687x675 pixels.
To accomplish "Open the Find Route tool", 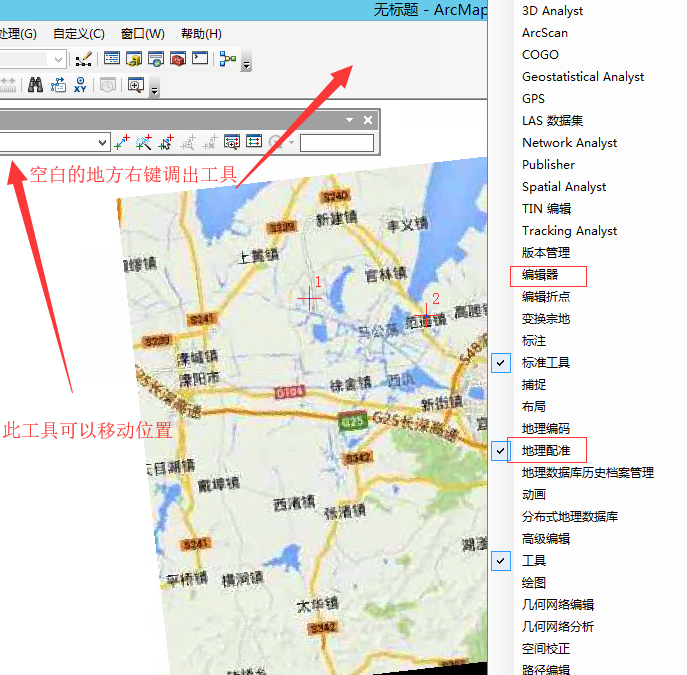I will (58, 84).
